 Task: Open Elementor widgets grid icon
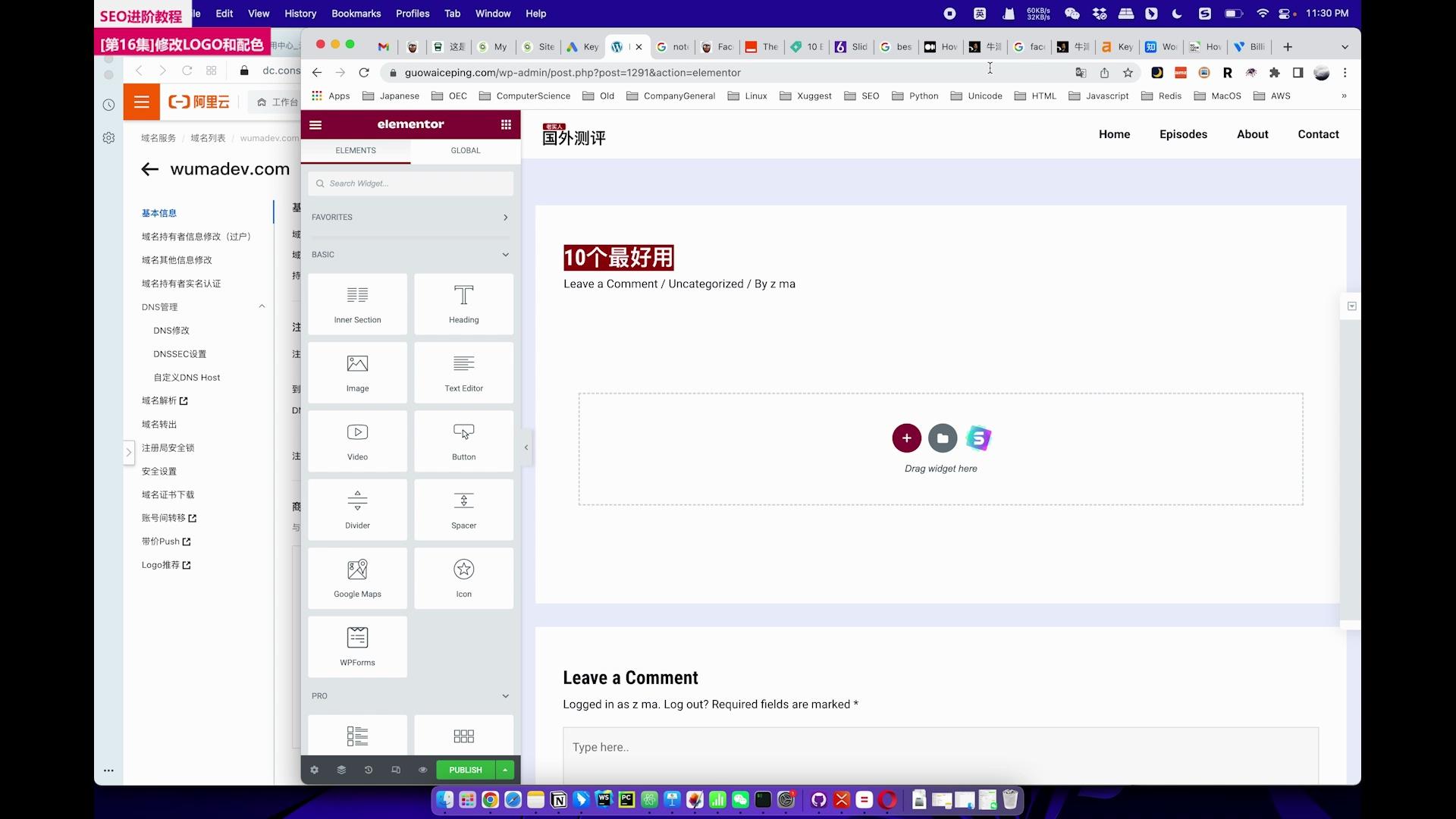506,124
